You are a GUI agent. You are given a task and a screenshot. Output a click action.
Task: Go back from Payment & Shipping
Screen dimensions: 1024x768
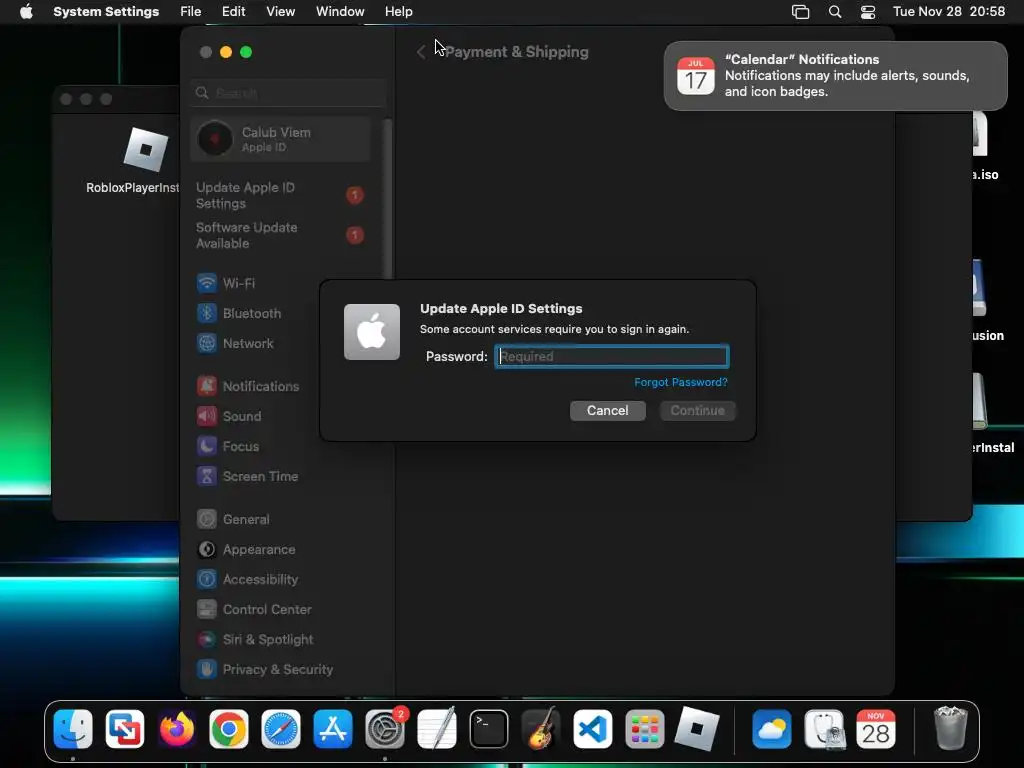click(x=421, y=52)
